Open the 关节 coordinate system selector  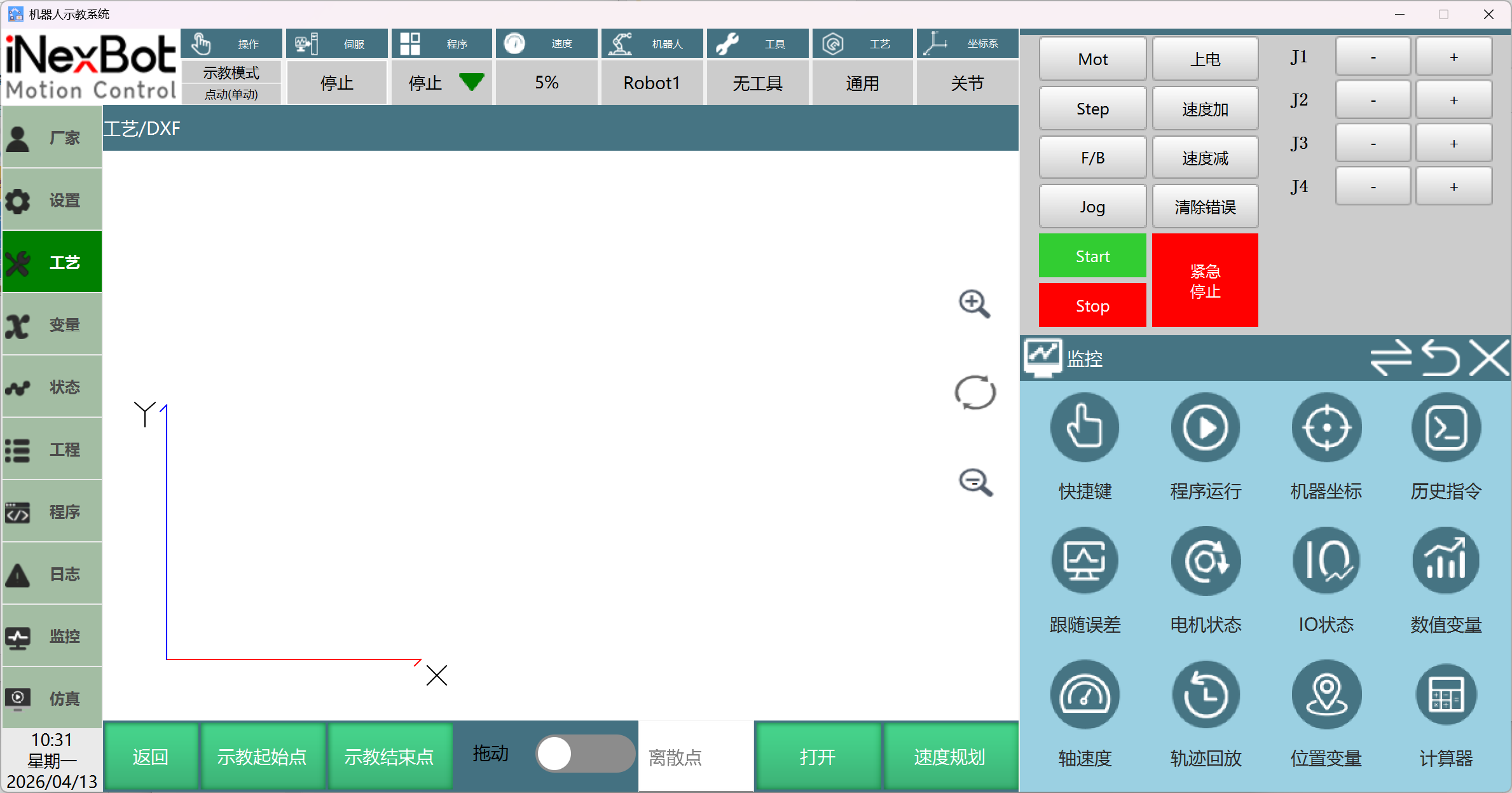966,83
